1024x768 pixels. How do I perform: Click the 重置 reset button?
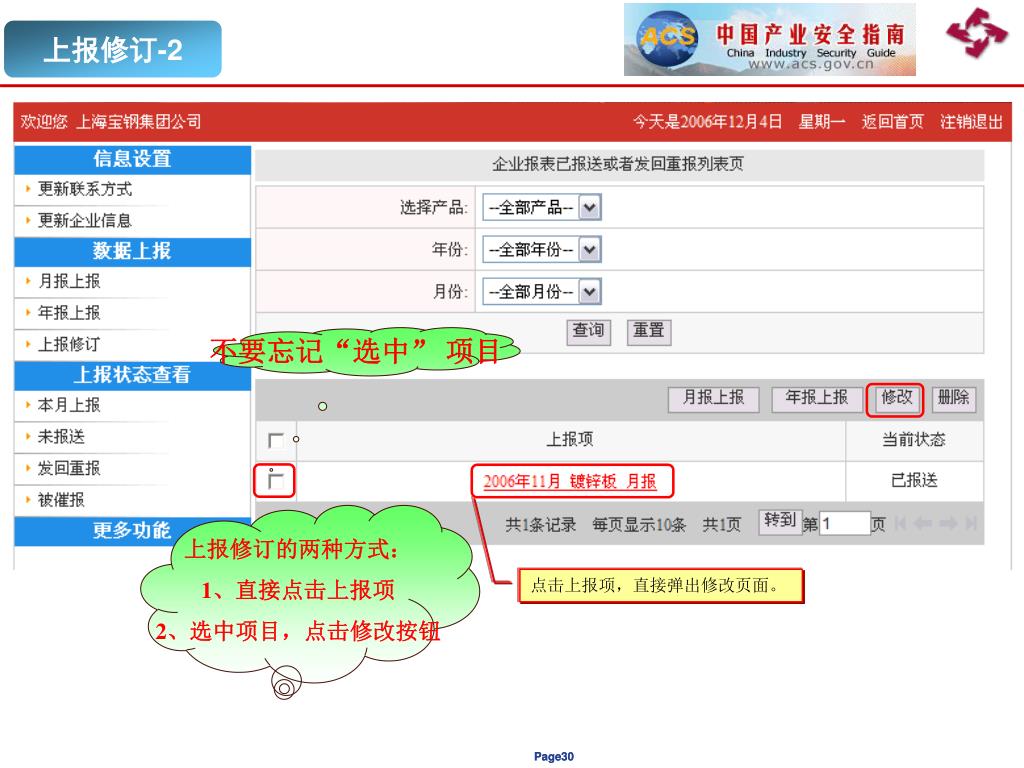(x=648, y=331)
